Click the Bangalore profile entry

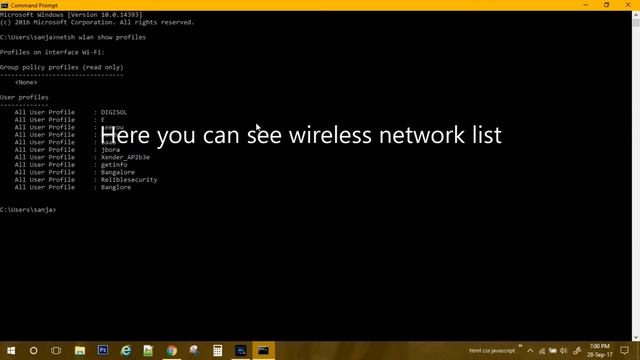click(118, 172)
